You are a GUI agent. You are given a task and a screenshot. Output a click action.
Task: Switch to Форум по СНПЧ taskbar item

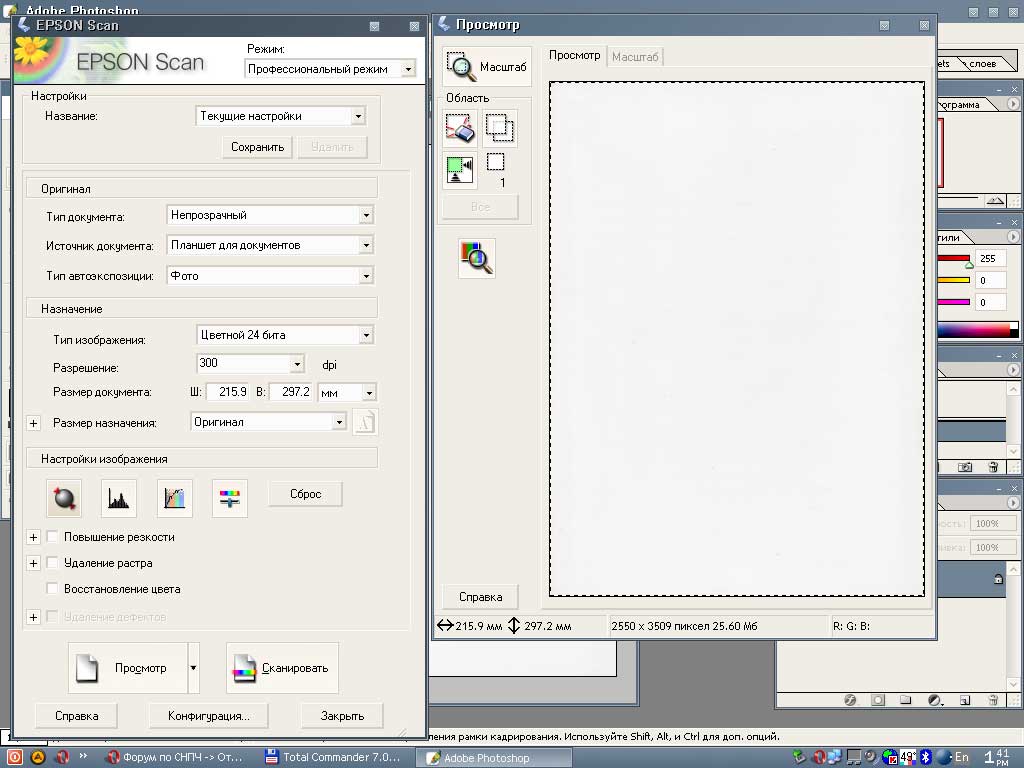(x=176, y=758)
